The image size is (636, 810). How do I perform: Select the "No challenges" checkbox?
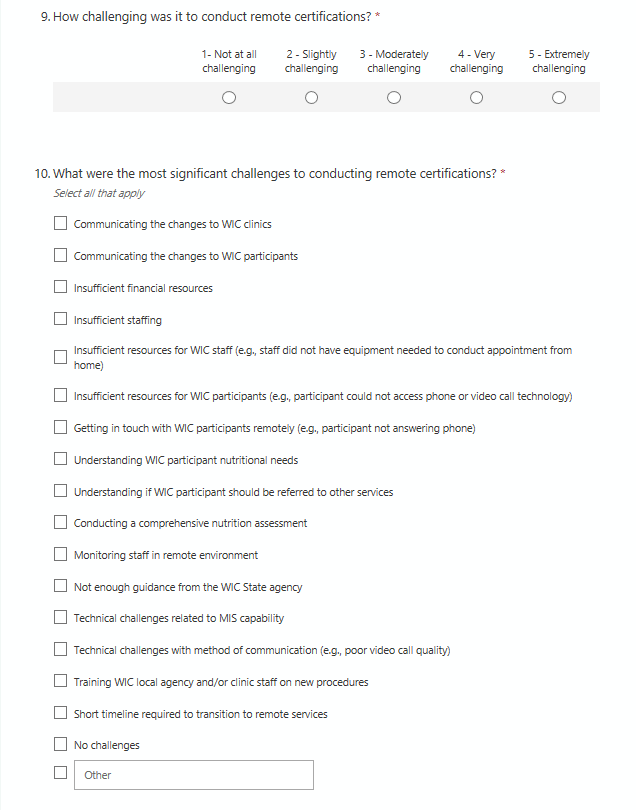click(x=61, y=745)
